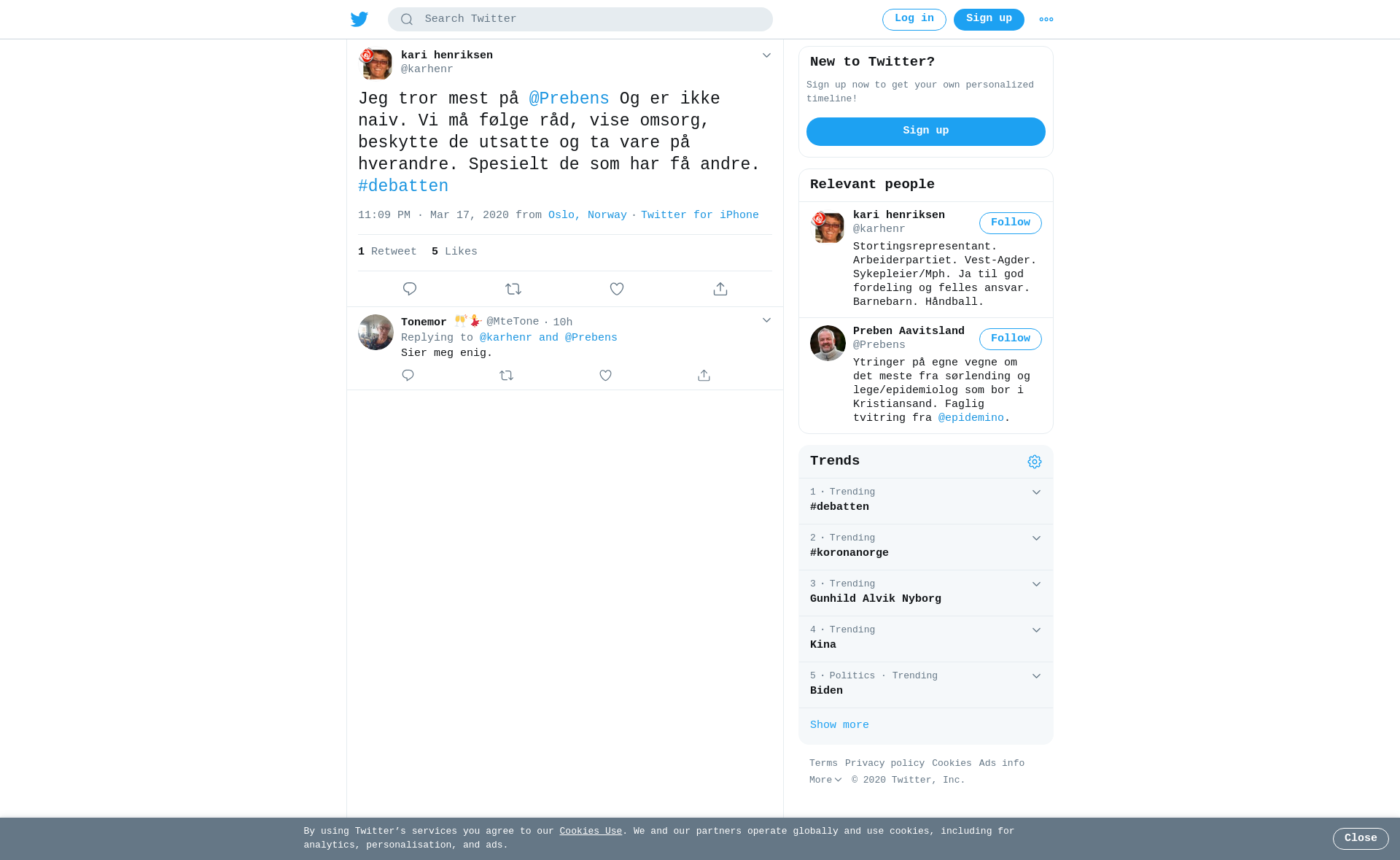This screenshot has height=860, width=1400.
Task: Open Show more trends link
Action: tap(839, 725)
